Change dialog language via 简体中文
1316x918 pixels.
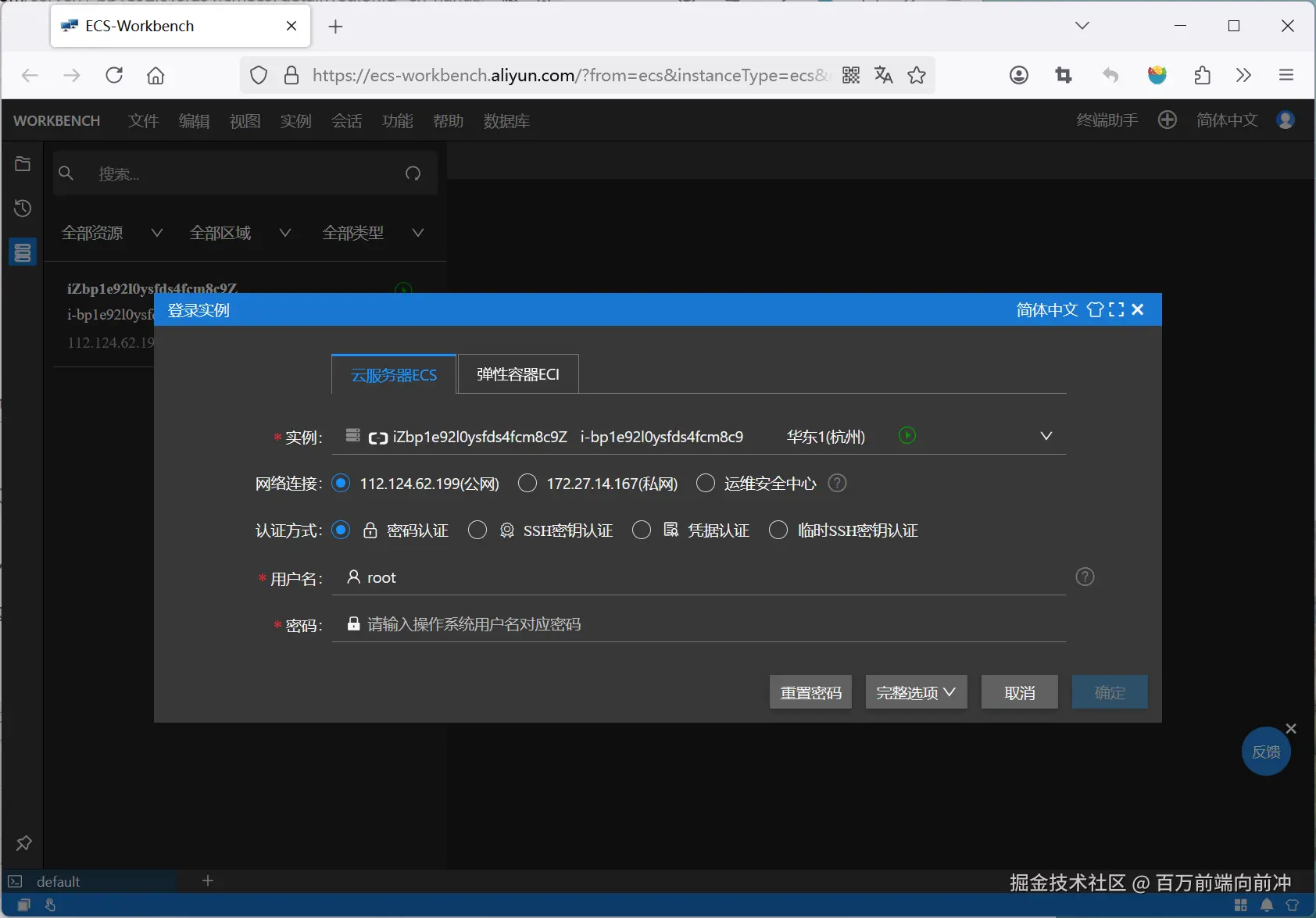point(1047,309)
